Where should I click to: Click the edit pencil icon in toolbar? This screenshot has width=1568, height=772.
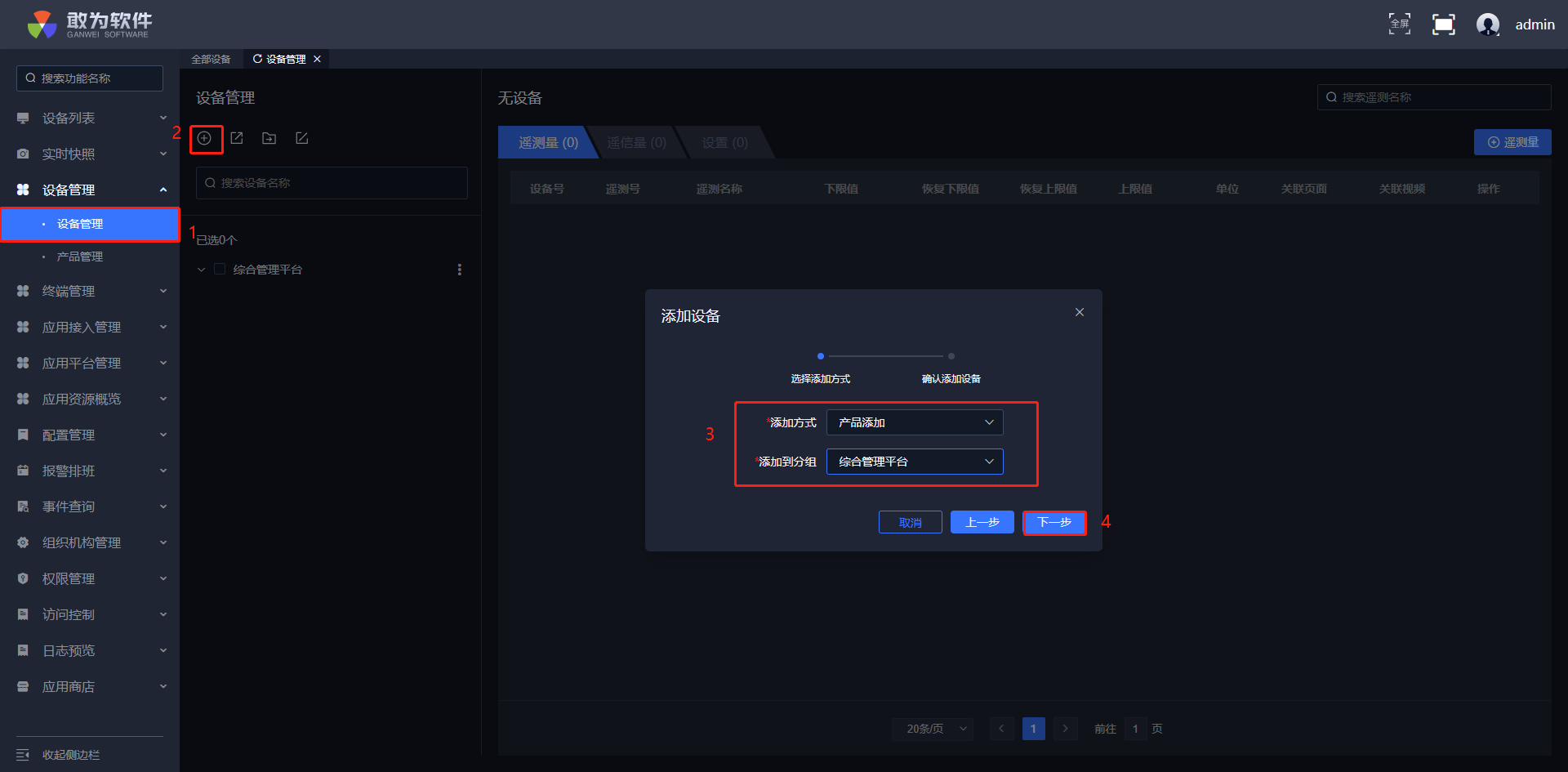[301, 138]
